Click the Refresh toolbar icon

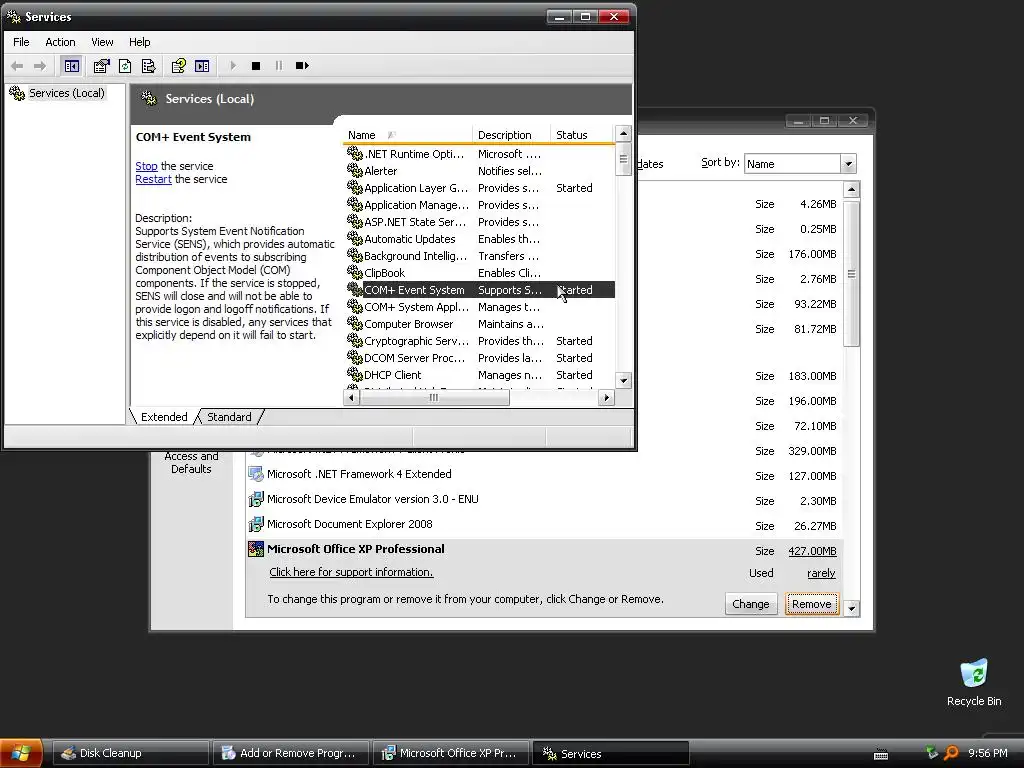point(125,66)
